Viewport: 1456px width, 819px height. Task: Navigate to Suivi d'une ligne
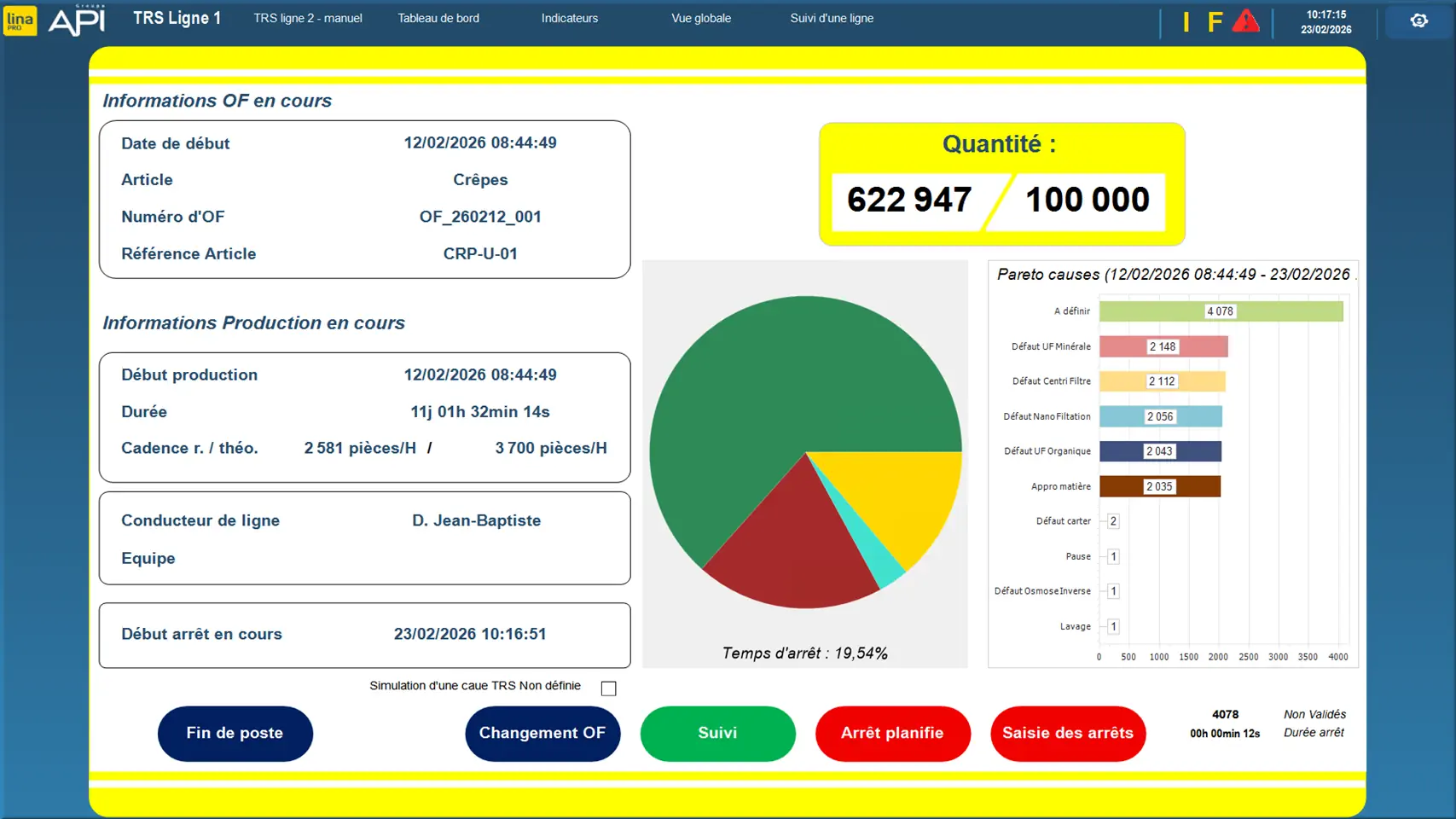[x=832, y=18]
